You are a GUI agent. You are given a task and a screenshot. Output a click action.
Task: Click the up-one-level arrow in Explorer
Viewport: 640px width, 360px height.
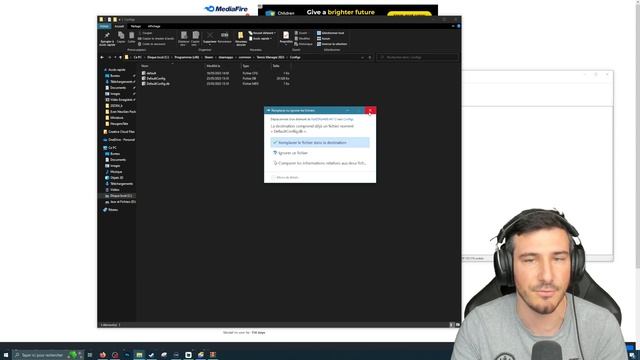click(120, 58)
